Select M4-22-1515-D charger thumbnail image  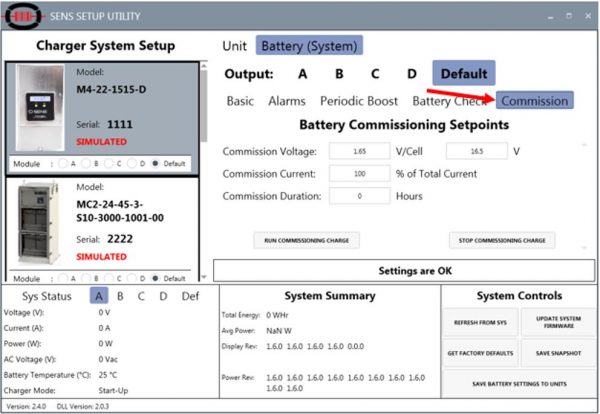coord(40,107)
